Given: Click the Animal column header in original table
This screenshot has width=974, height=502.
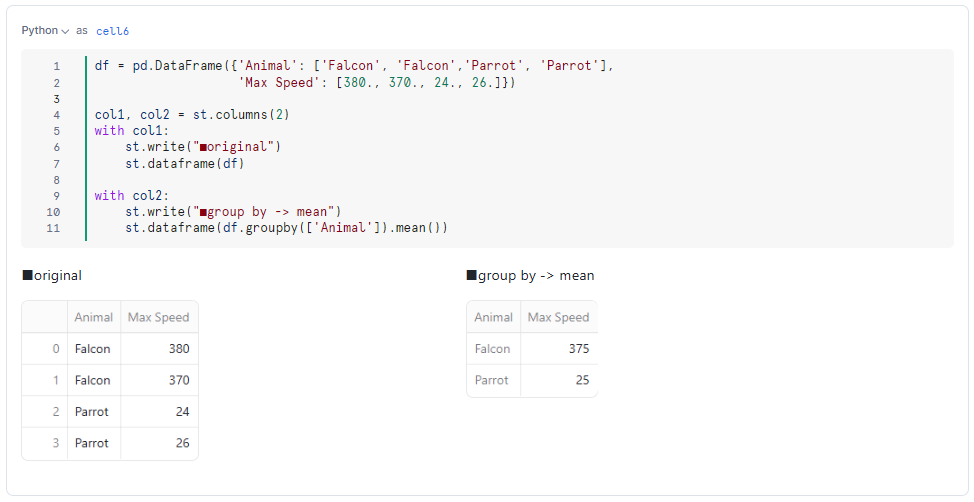Looking at the screenshot, I should (x=94, y=317).
